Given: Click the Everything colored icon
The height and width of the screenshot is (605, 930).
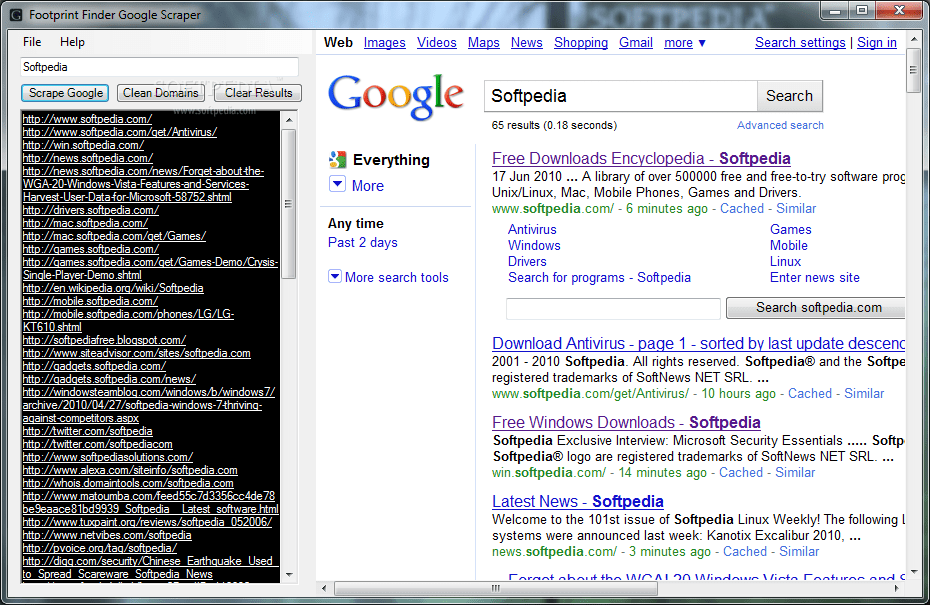Looking at the screenshot, I should click(x=337, y=160).
